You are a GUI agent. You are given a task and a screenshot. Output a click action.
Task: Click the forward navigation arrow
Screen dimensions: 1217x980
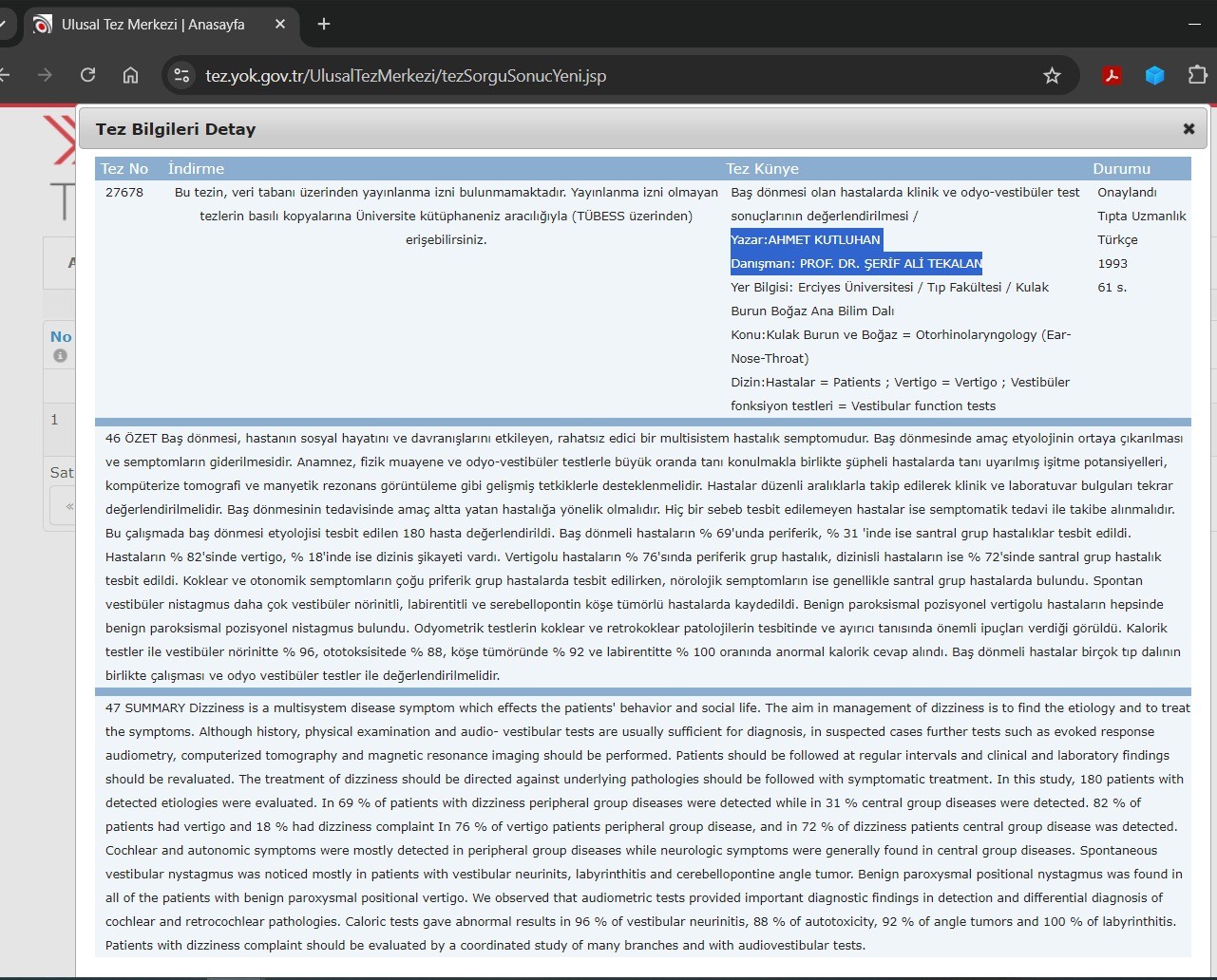tap(45, 75)
